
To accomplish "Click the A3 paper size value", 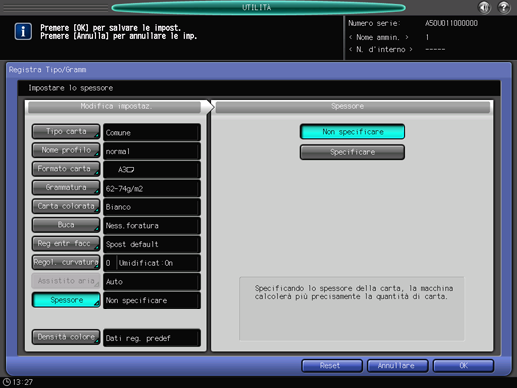I will coord(152,170).
